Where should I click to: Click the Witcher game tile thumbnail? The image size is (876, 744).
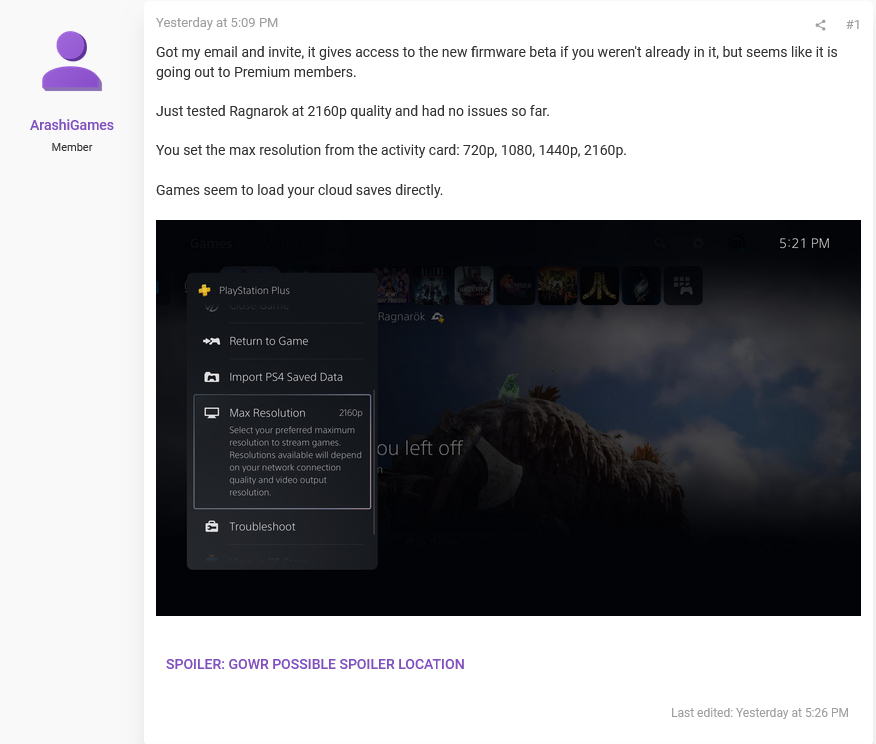pyautogui.click(x=473, y=286)
